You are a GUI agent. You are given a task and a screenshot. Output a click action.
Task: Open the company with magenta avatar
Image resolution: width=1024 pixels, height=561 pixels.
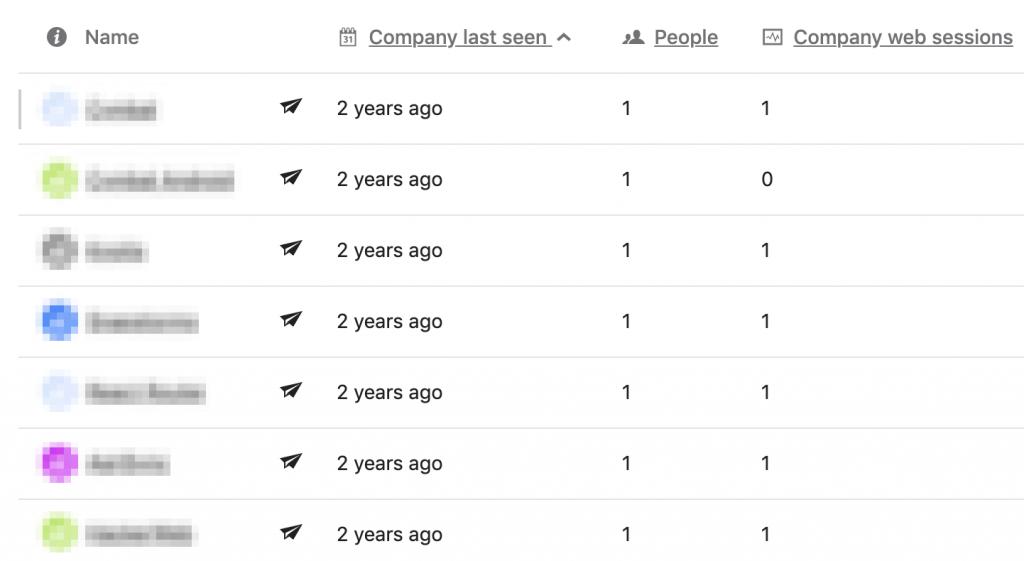[127, 464]
